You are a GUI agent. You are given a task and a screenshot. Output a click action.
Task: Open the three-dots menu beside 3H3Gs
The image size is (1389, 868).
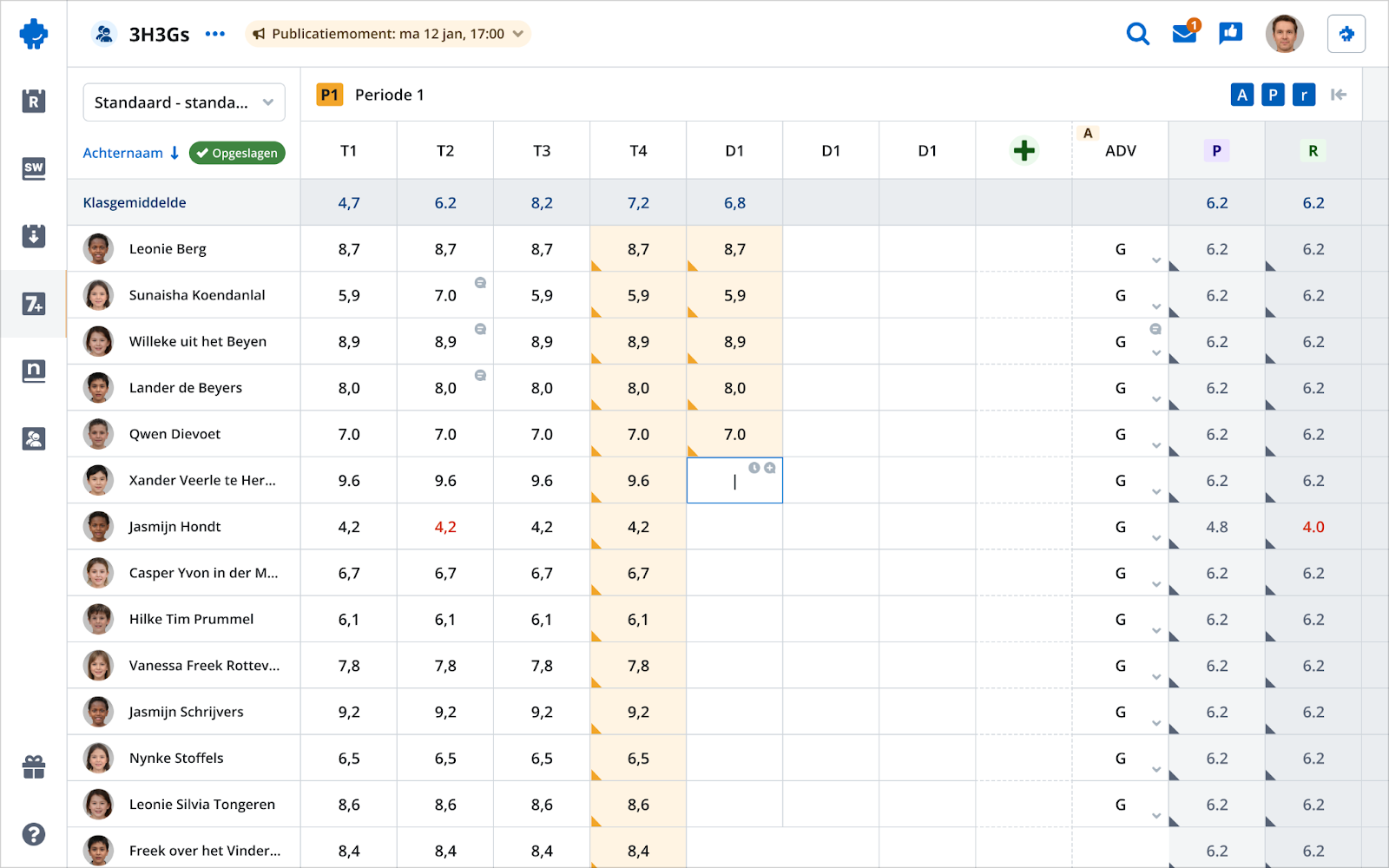[214, 34]
